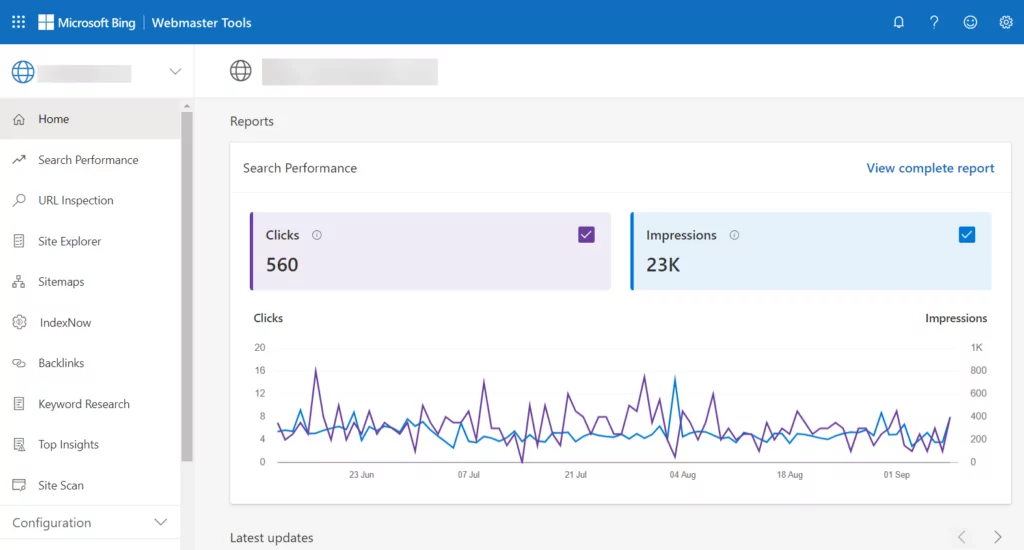Go to previous Latest updates item
This screenshot has height=550, width=1024.
click(x=961, y=537)
